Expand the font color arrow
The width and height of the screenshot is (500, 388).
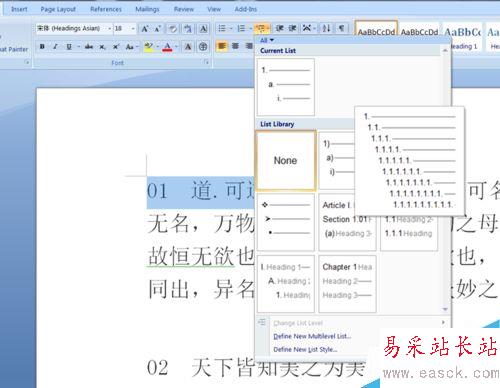tap(177, 47)
